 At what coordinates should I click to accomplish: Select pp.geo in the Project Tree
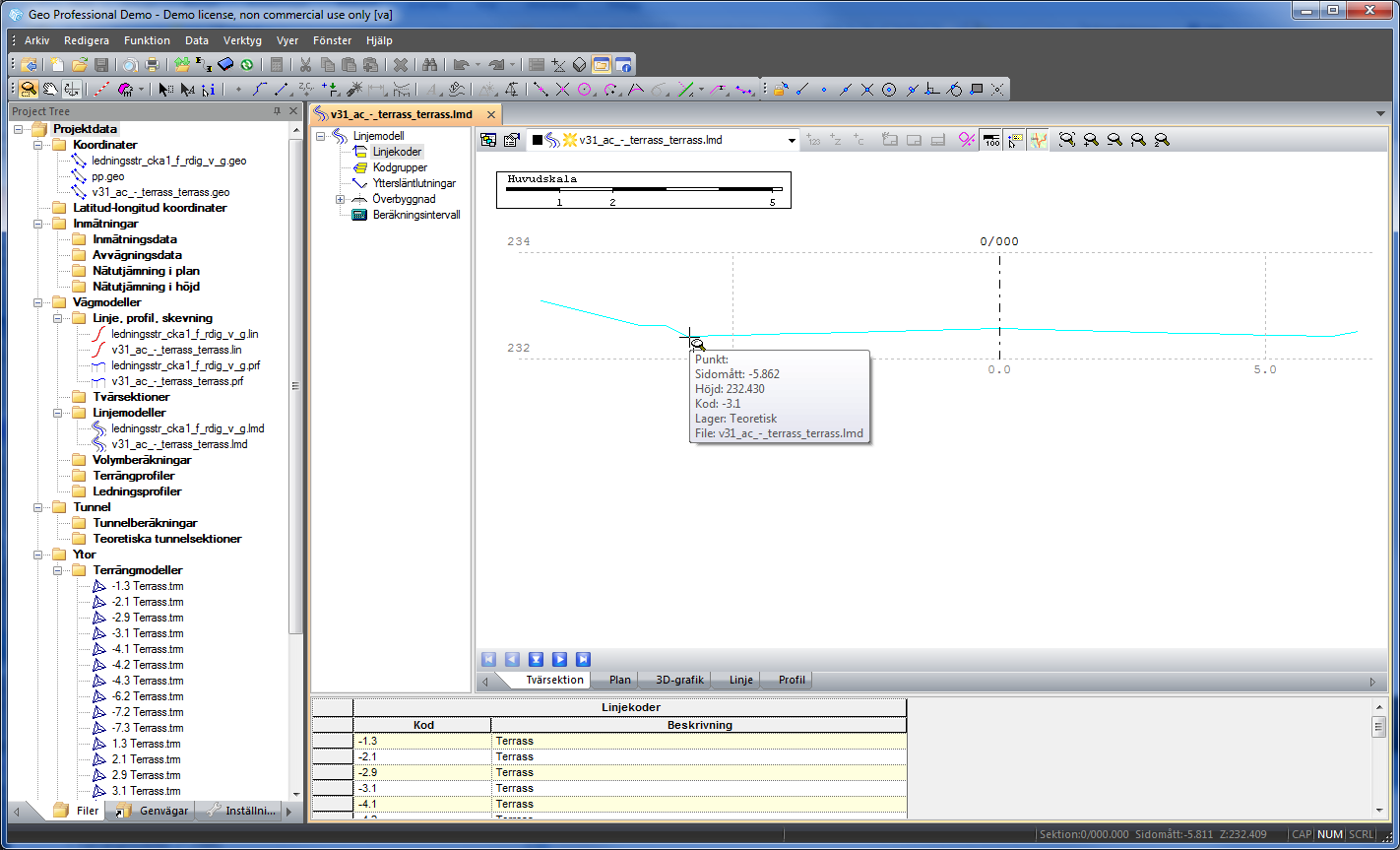click(108, 176)
